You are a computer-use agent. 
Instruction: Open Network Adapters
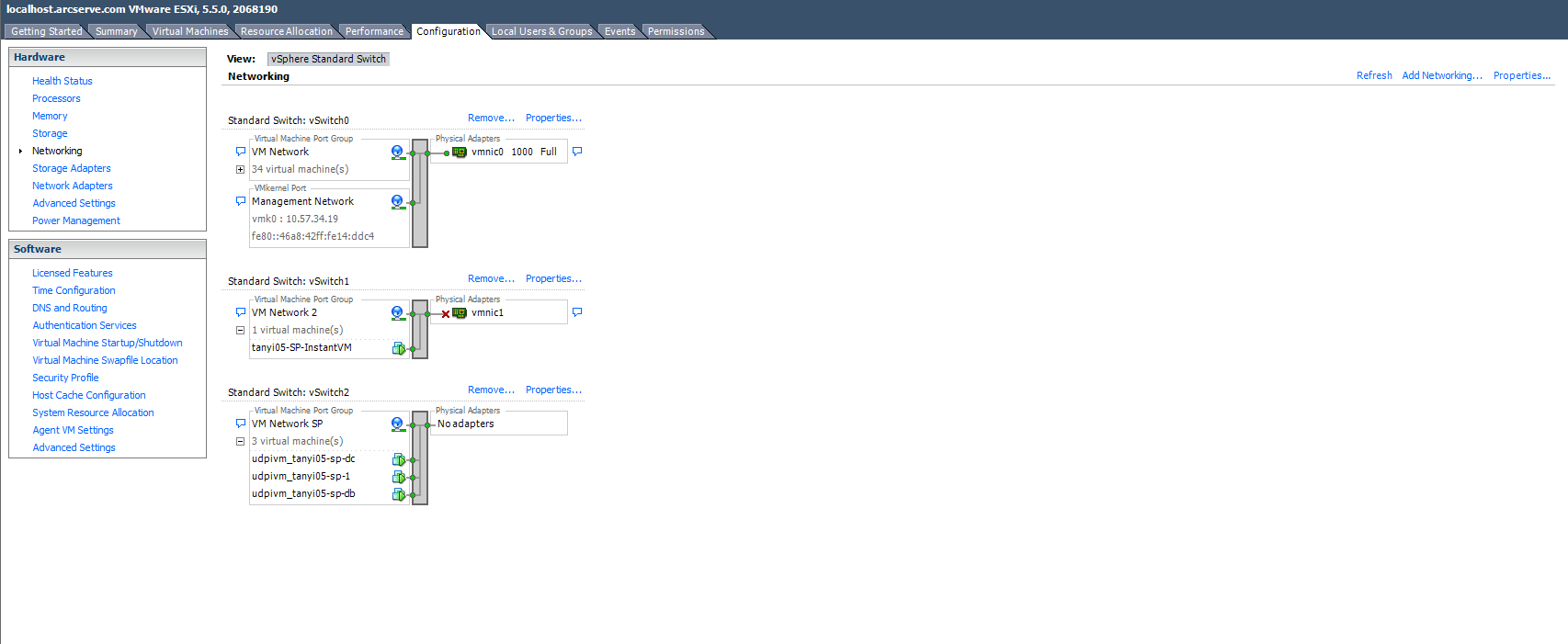tap(73, 186)
